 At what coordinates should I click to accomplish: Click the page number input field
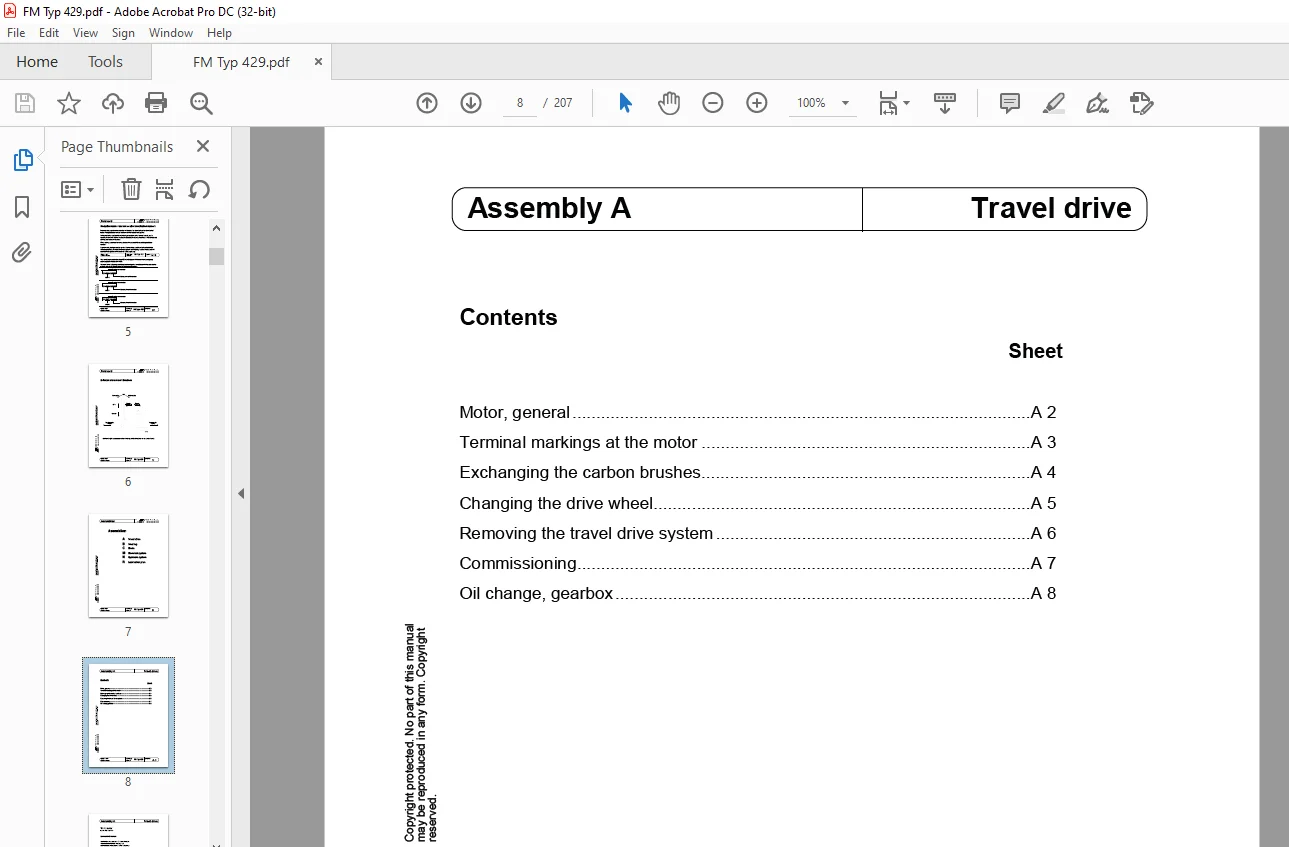(x=520, y=103)
